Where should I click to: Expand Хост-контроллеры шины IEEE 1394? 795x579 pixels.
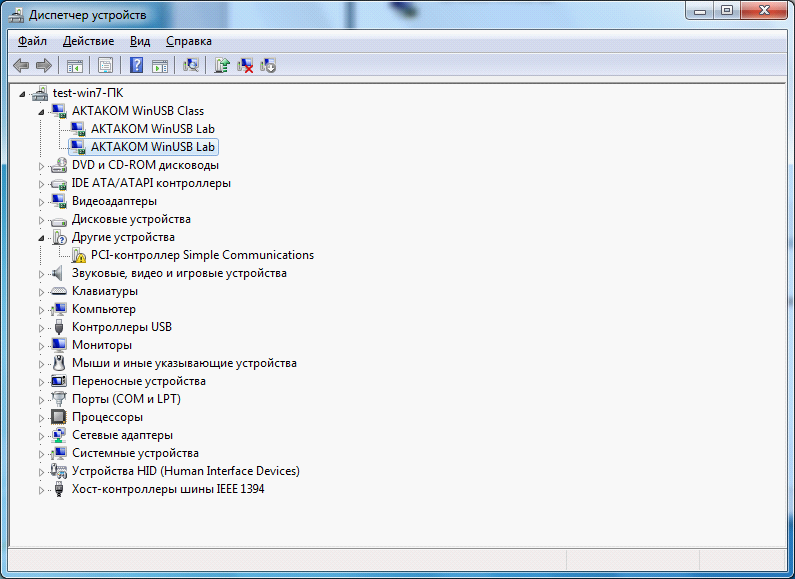[x=42, y=490]
